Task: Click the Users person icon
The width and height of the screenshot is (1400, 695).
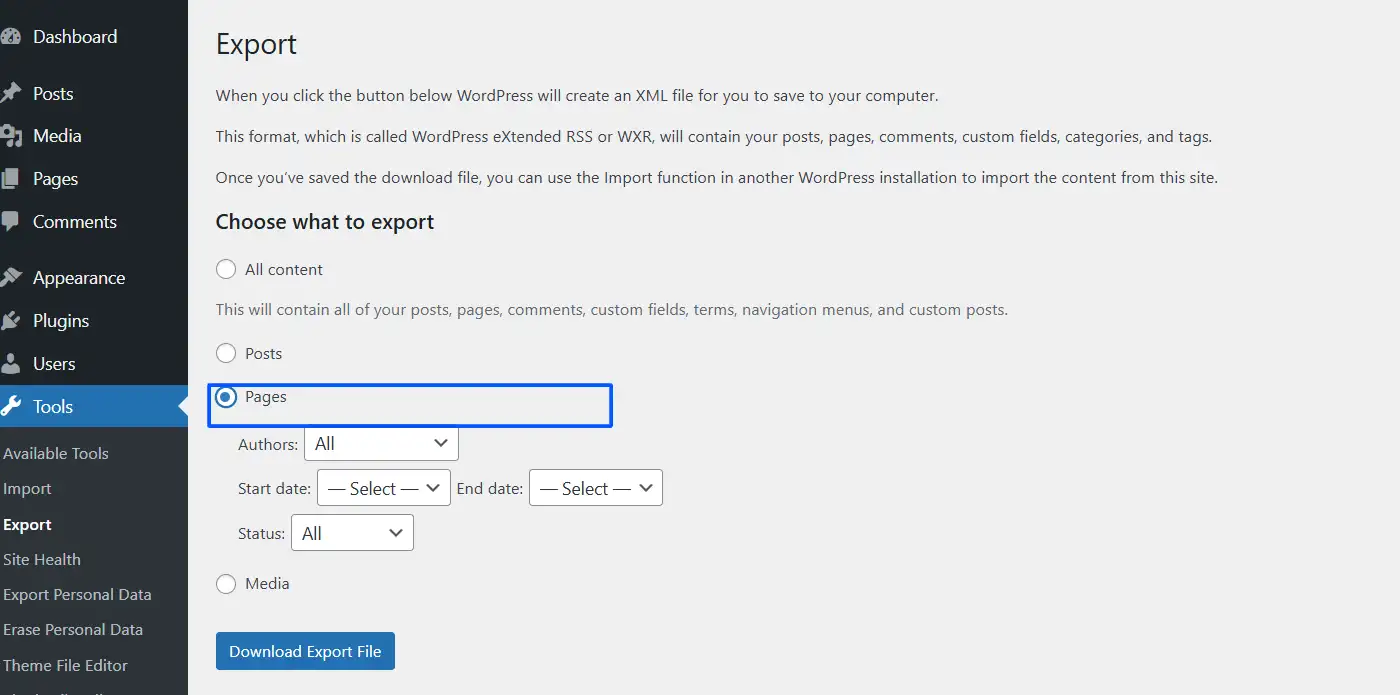Action: tap(10, 364)
